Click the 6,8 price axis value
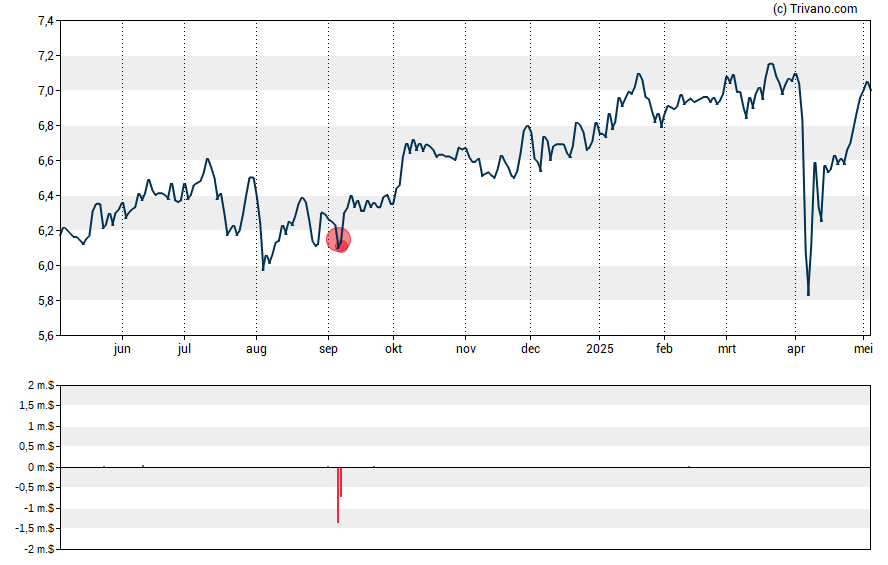The width and height of the screenshot is (888, 565). (x=46, y=126)
